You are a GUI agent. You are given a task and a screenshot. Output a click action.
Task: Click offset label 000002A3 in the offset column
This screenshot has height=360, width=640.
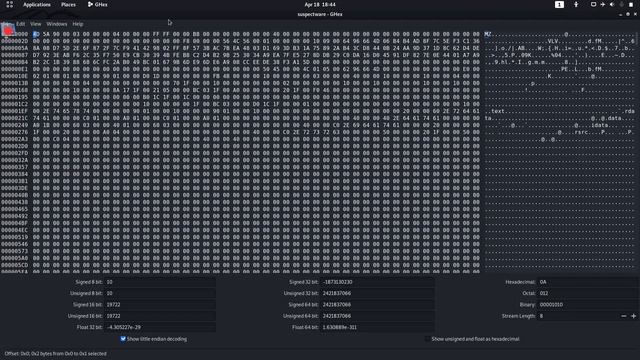point(14,139)
